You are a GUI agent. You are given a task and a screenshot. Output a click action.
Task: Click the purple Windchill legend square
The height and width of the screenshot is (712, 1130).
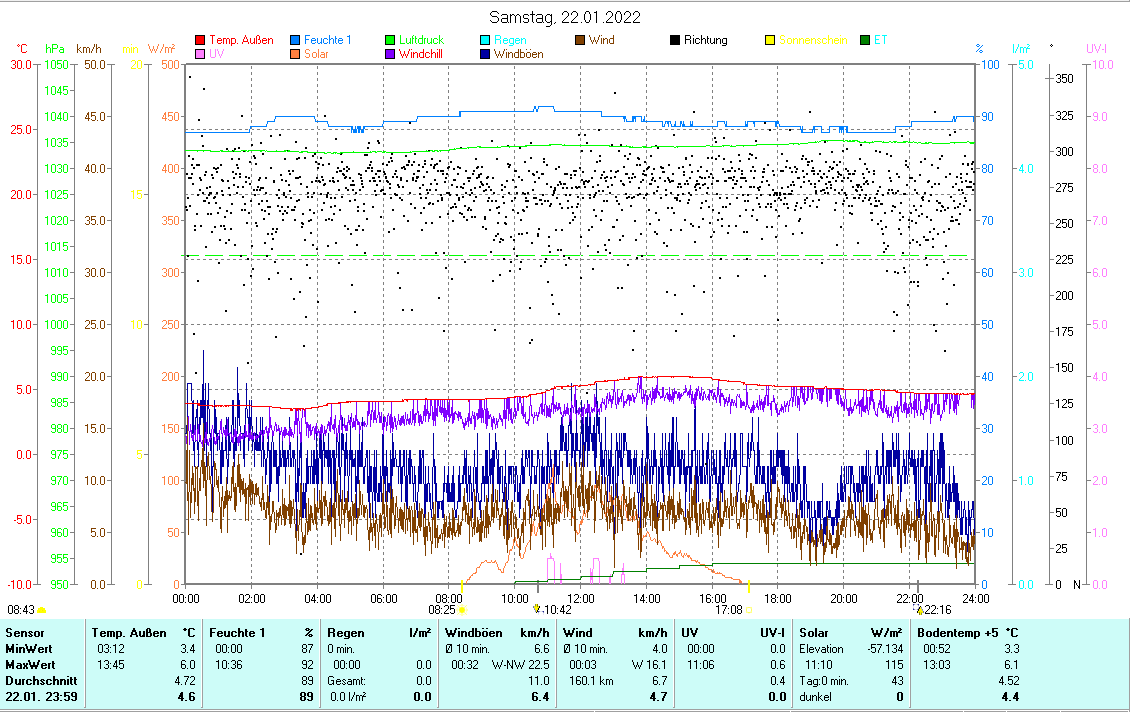pos(390,54)
